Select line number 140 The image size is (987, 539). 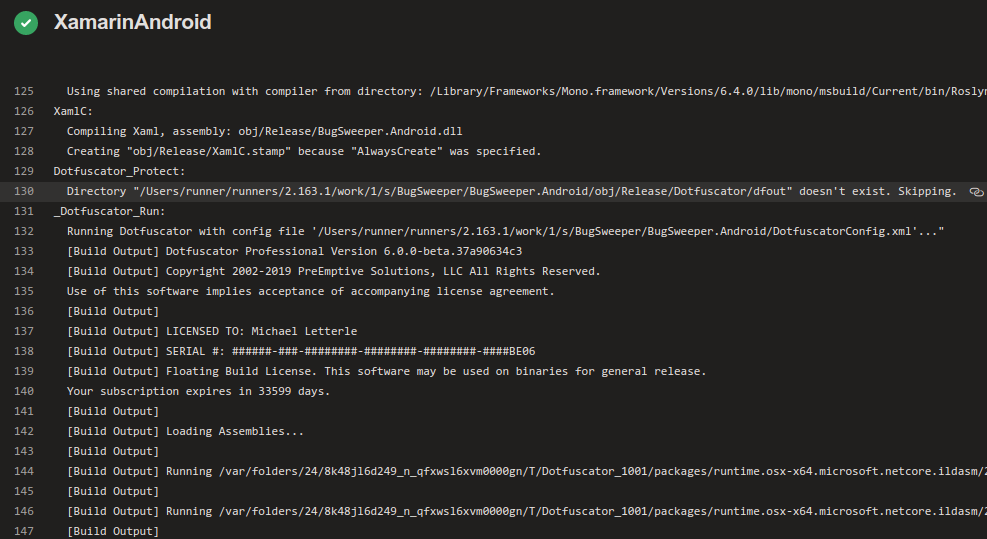(x=24, y=391)
